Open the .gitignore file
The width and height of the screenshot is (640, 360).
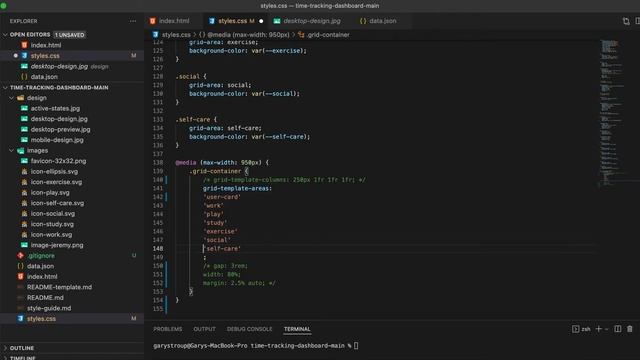point(41,256)
